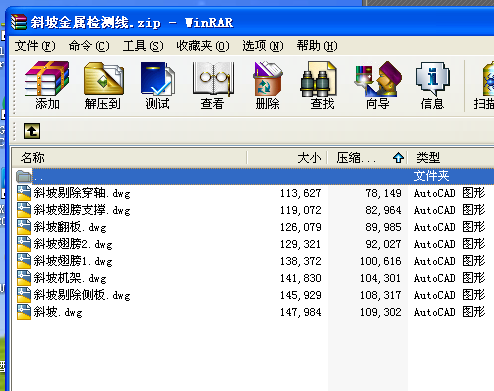The image size is (494, 391).
Task: Click file icon of 斜坡机架.dwg
Action: click(x=24, y=278)
